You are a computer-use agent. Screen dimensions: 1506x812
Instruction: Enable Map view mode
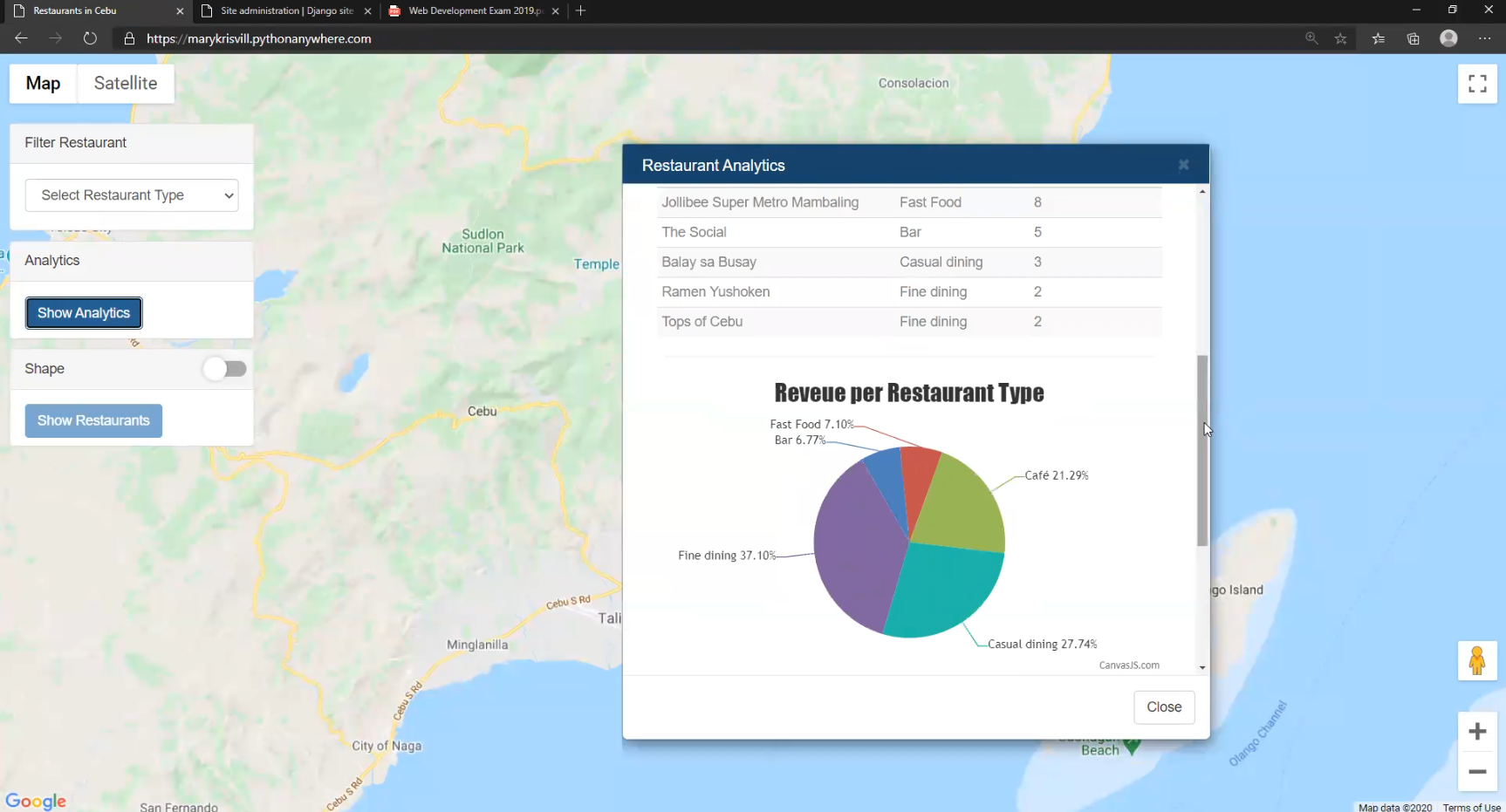click(42, 83)
